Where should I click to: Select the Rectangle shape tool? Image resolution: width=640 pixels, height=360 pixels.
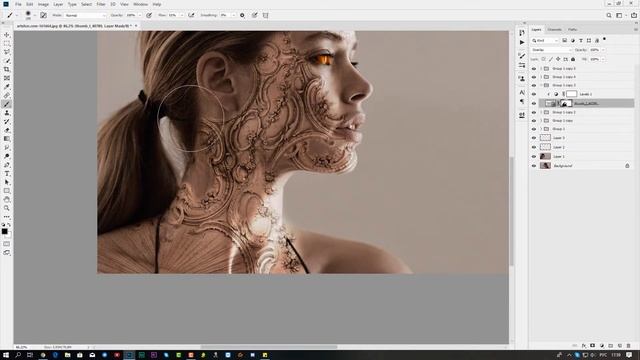click(7, 191)
